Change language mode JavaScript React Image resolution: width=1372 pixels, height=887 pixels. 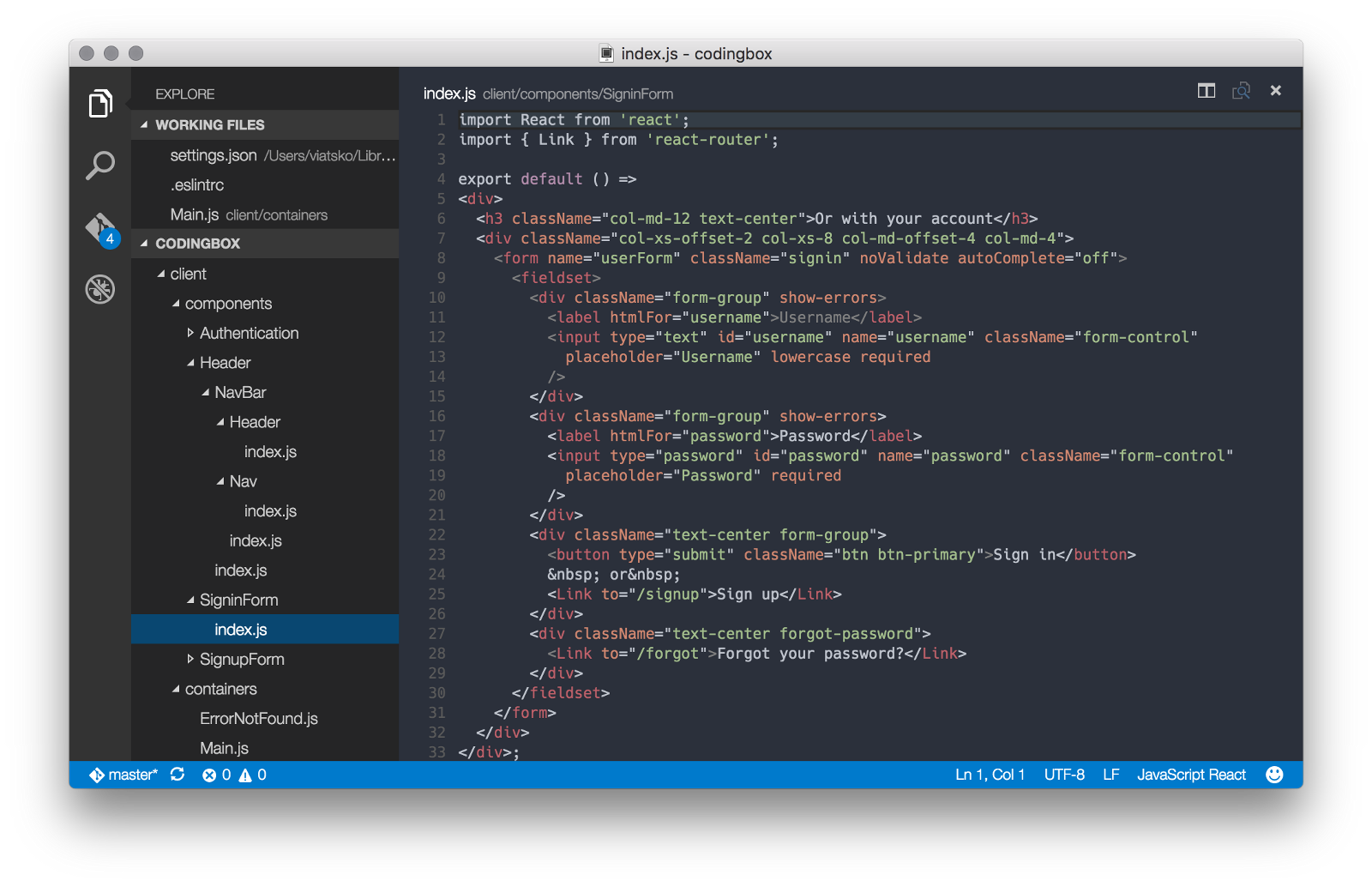click(x=1191, y=775)
